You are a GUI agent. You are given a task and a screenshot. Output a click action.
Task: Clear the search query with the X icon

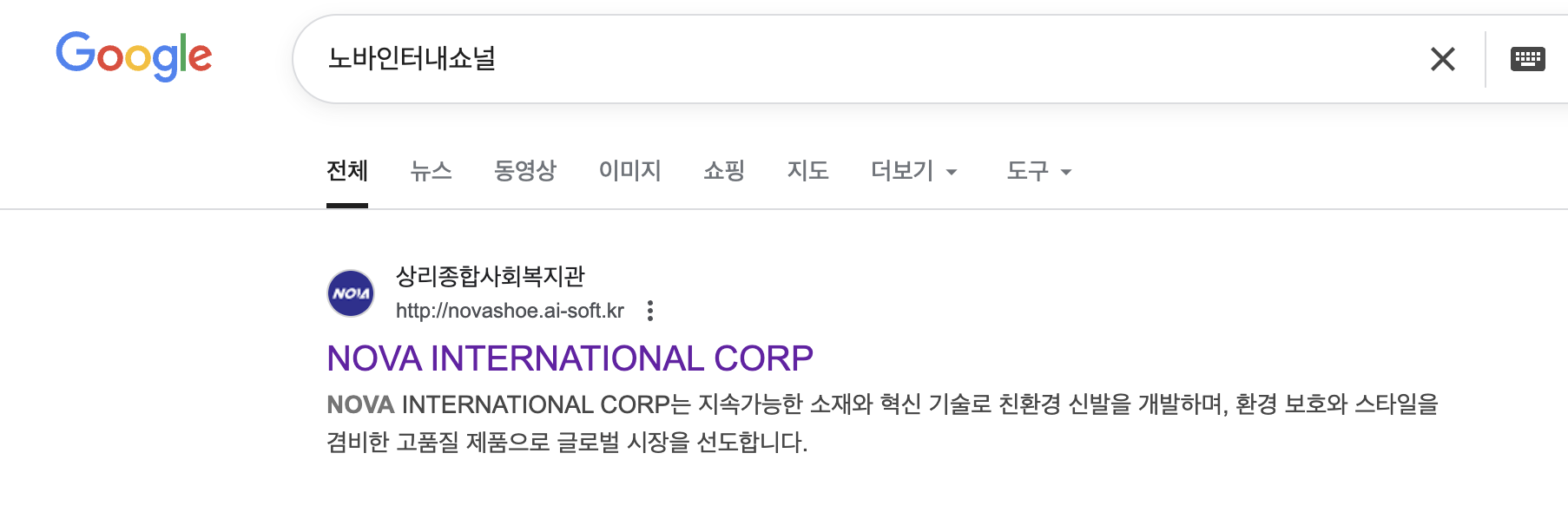tap(1442, 59)
